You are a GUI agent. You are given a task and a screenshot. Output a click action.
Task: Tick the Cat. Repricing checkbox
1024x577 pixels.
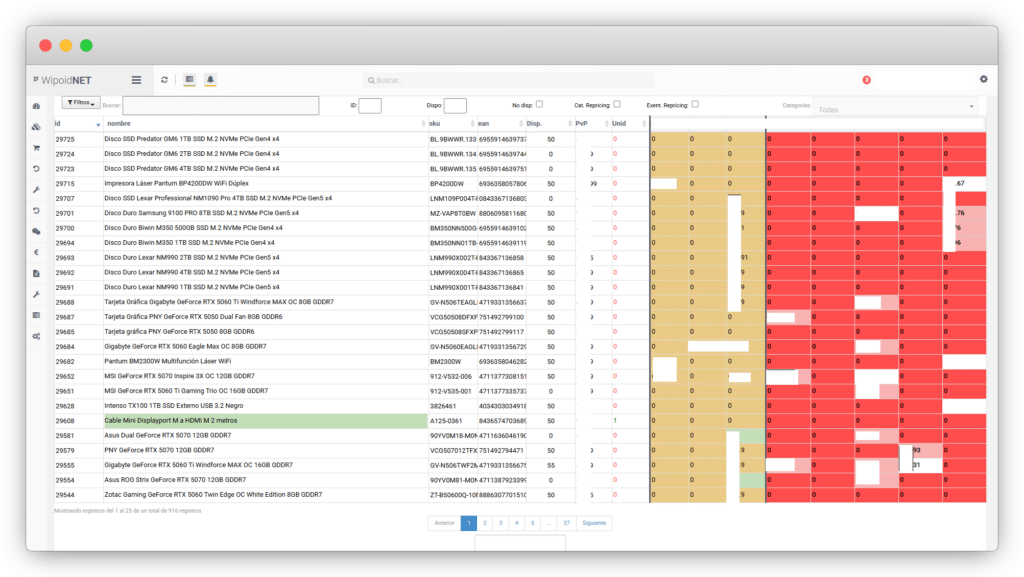point(617,104)
